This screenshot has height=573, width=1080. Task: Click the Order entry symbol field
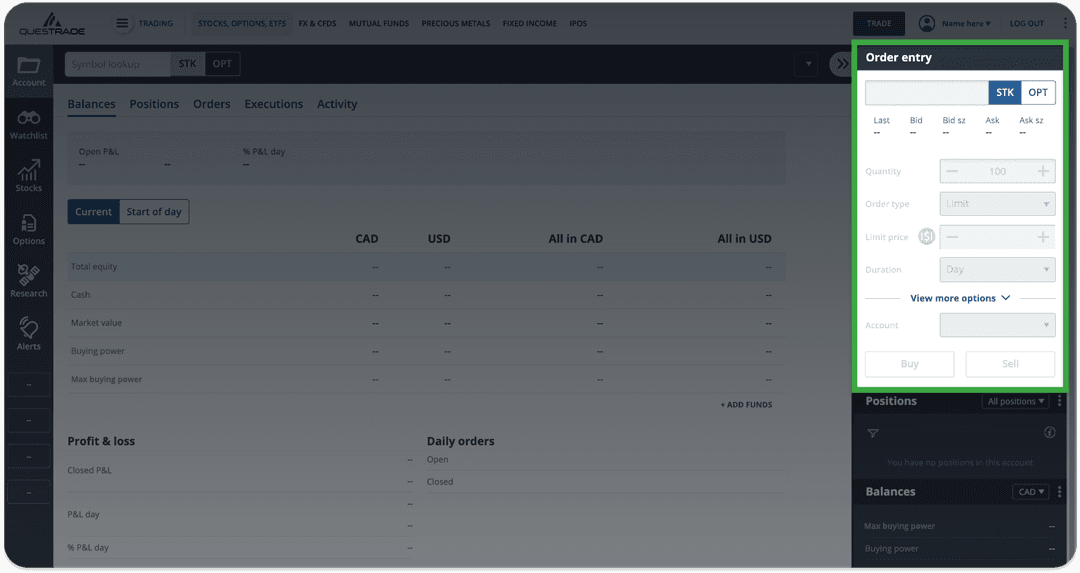[926, 92]
